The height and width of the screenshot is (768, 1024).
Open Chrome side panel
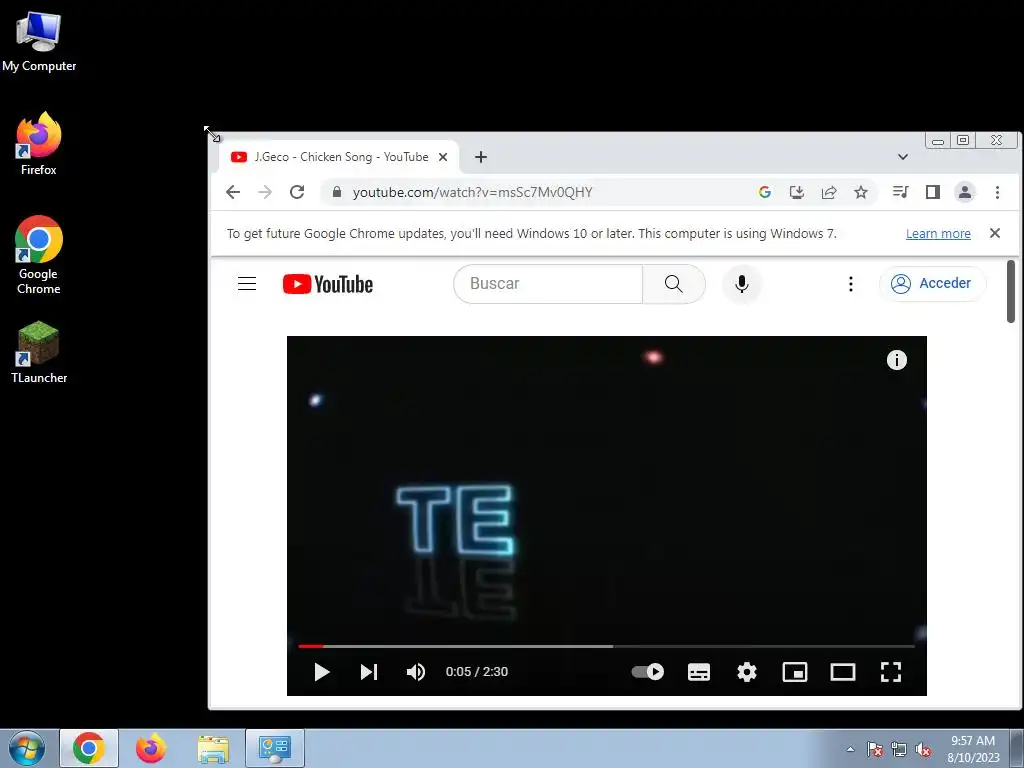933,192
